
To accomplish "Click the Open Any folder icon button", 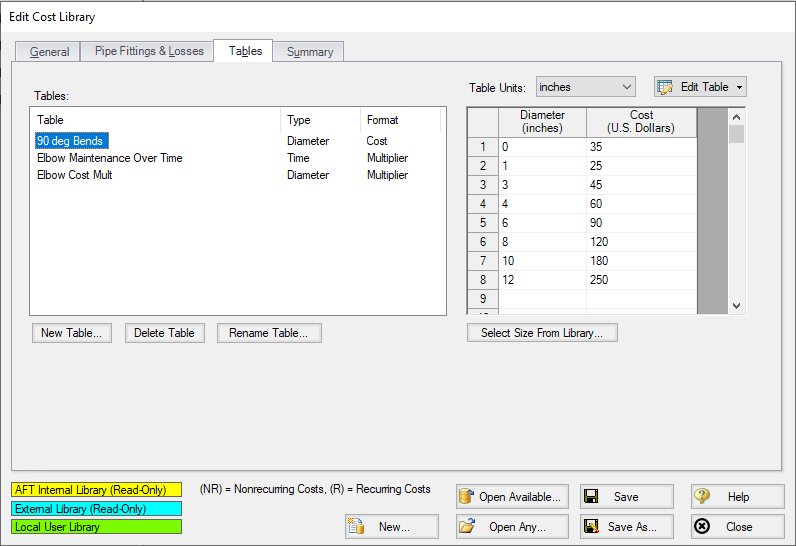I will point(466,527).
